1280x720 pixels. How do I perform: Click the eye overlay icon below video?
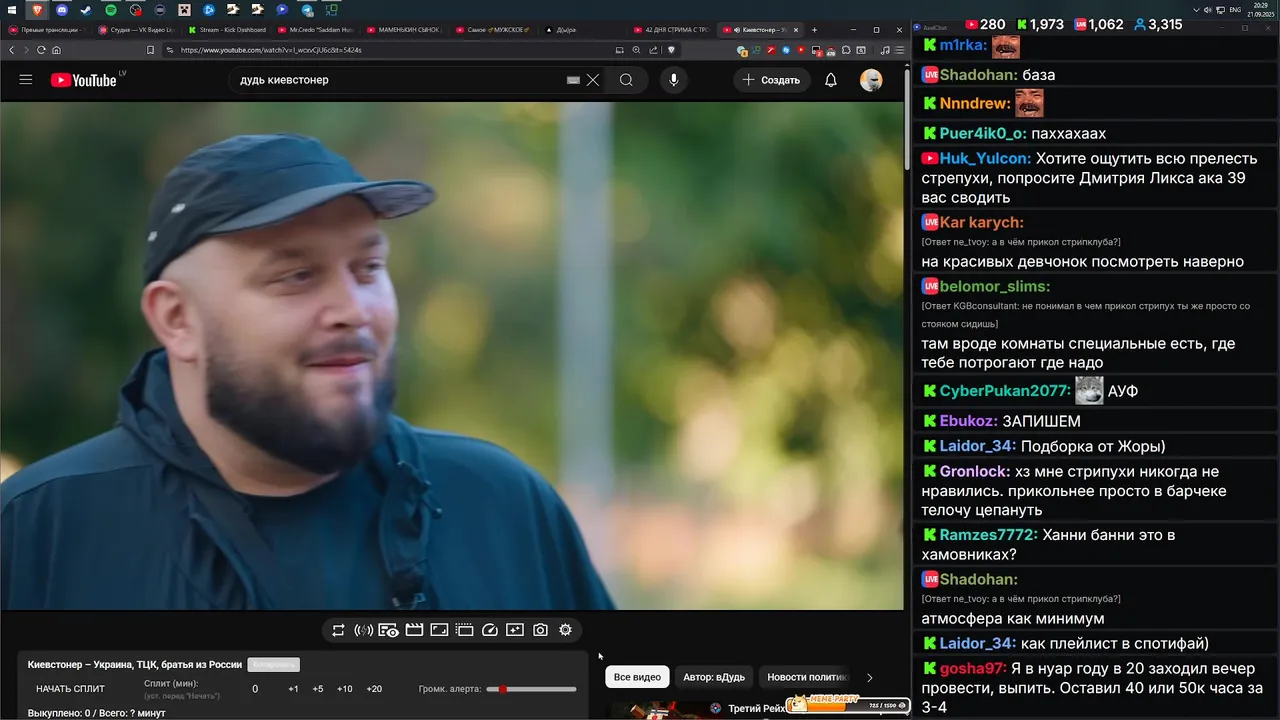388,630
